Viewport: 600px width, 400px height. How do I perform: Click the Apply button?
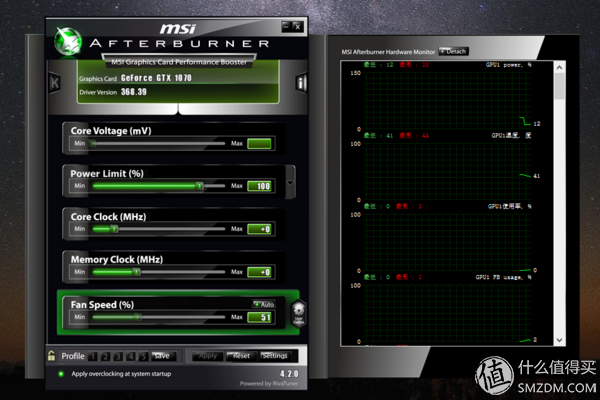pyautogui.click(x=208, y=356)
